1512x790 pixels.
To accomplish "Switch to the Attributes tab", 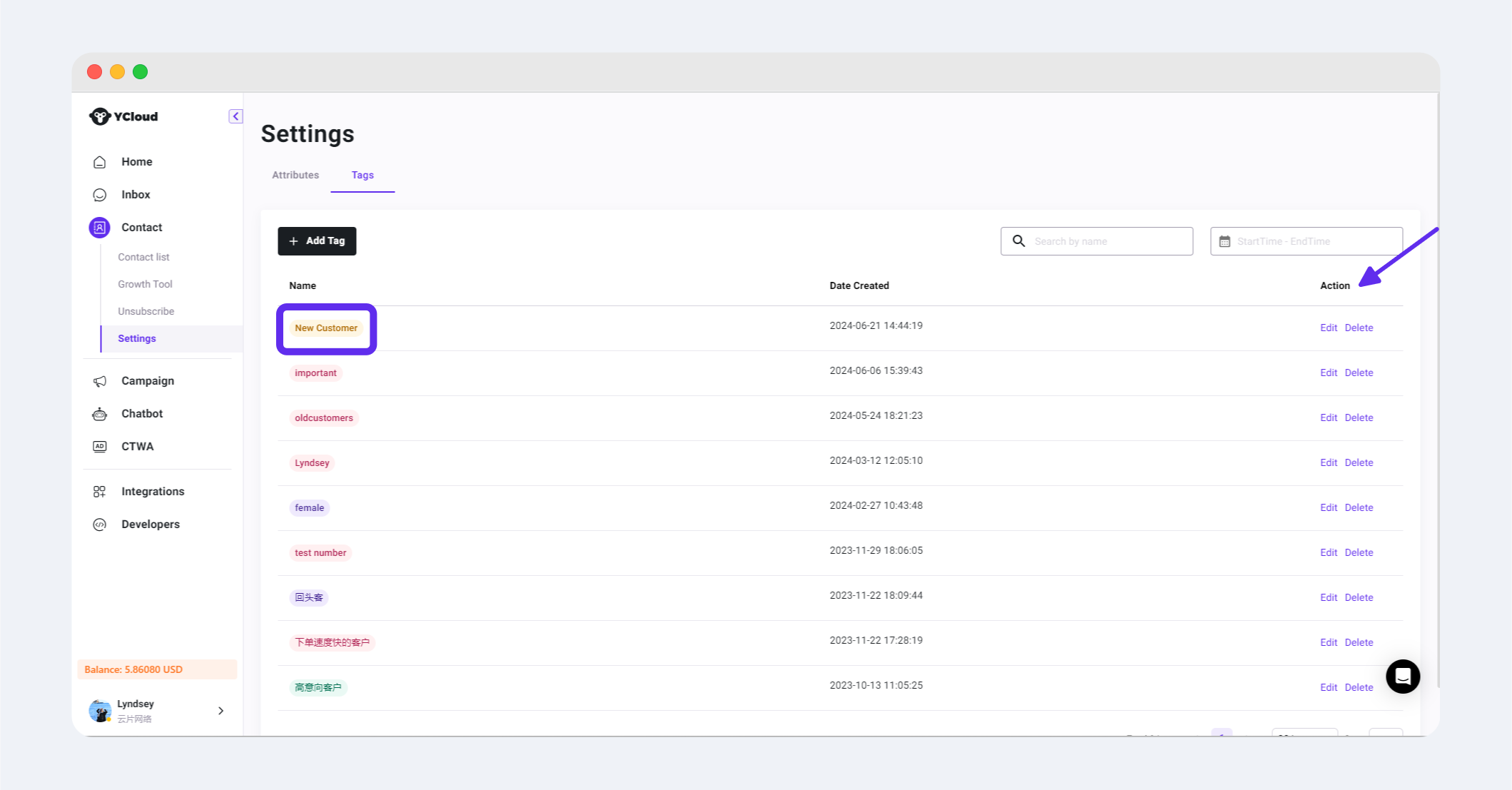I will coord(295,175).
